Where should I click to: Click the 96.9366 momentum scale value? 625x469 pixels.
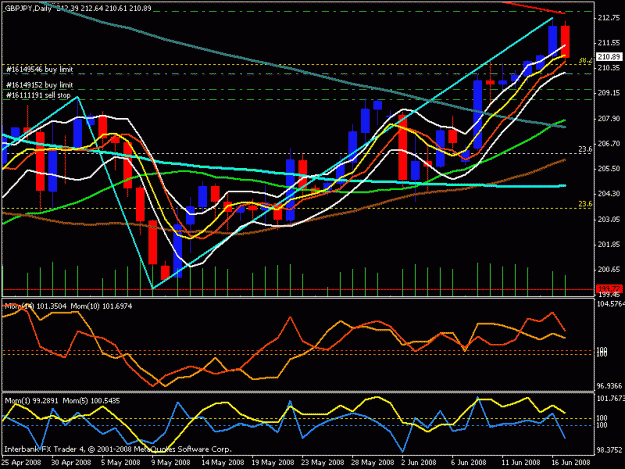[609, 386]
